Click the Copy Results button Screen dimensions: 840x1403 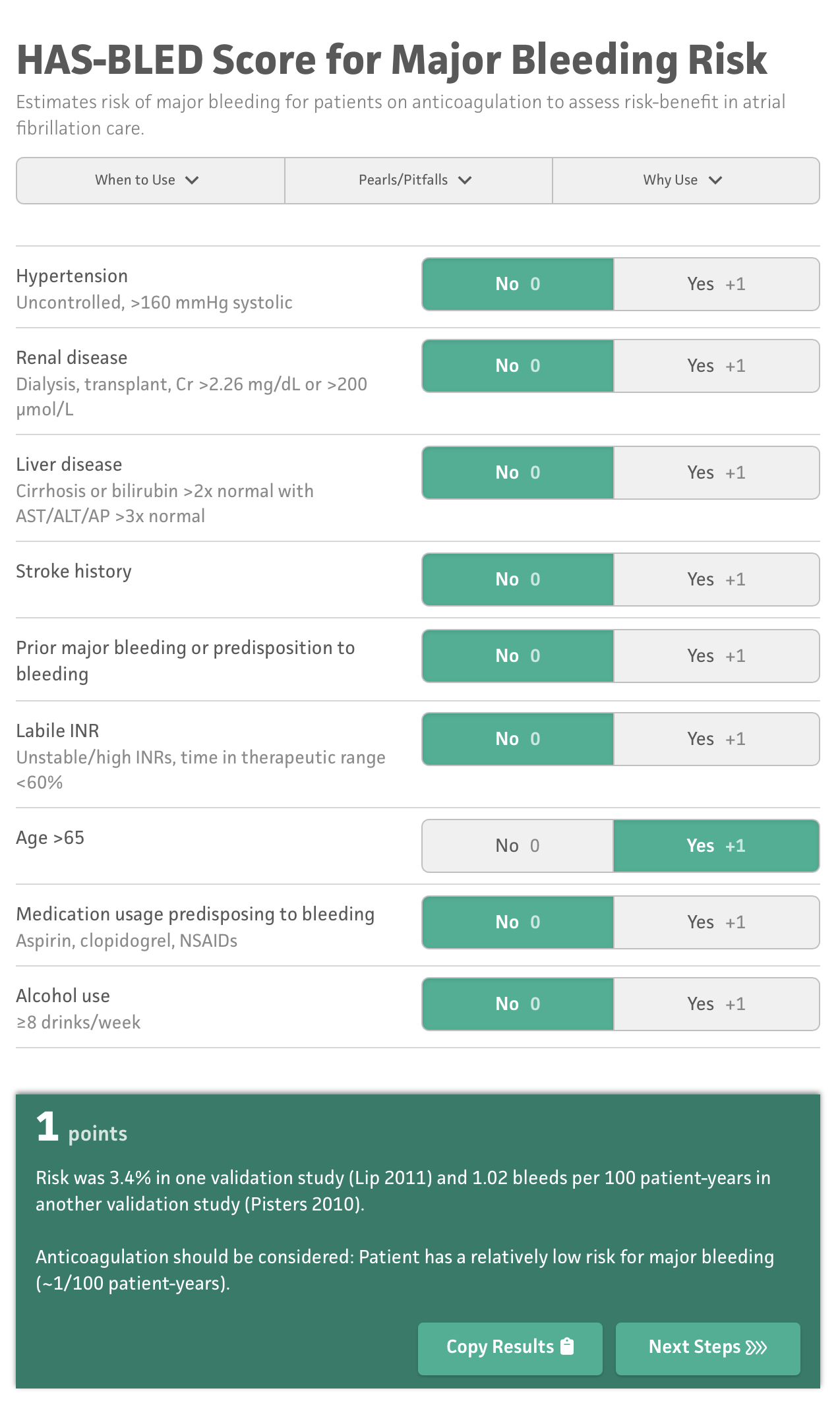(x=510, y=1348)
